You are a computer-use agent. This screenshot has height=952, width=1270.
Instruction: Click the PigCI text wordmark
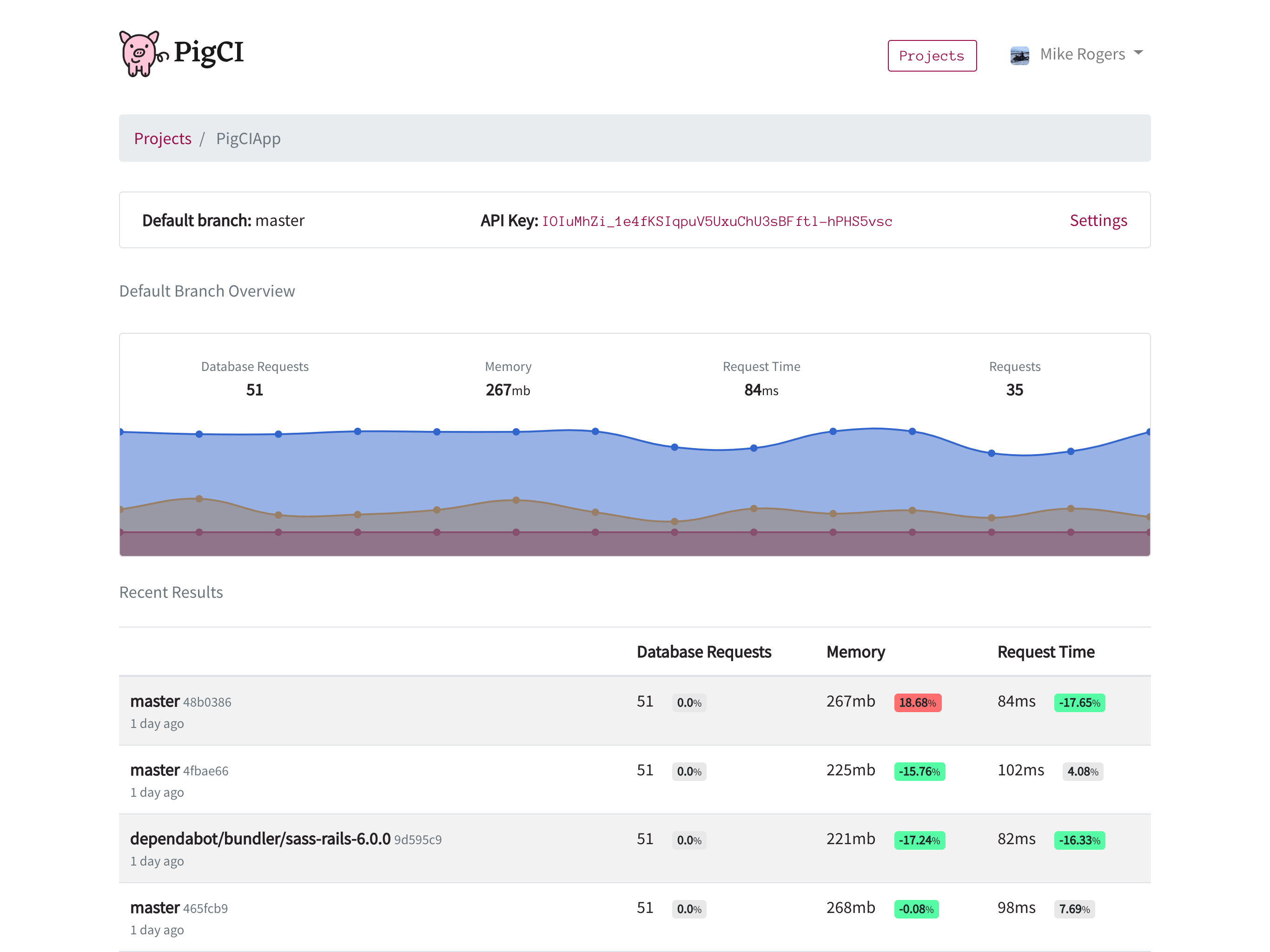click(208, 52)
